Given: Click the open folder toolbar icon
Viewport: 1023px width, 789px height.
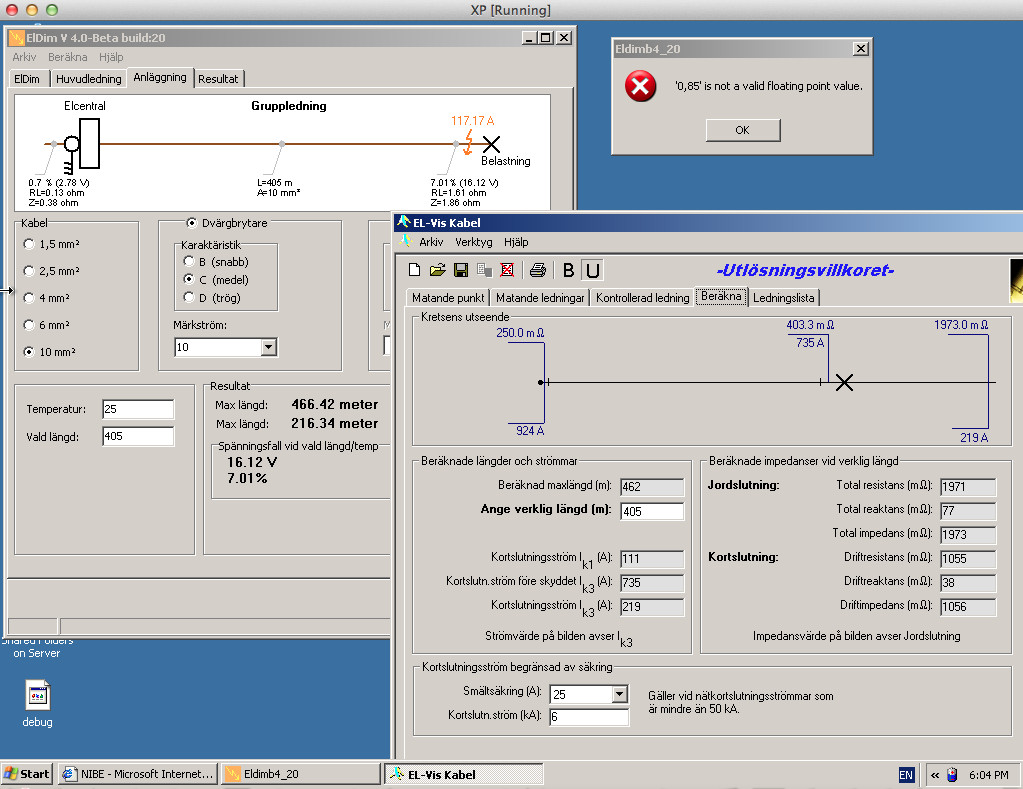Looking at the screenshot, I should (x=437, y=270).
